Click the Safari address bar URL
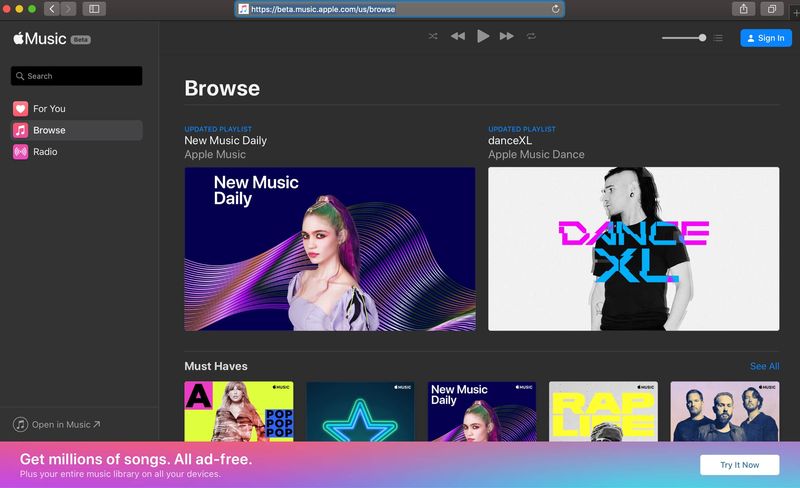800x488 pixels. [x=323, y=9]
